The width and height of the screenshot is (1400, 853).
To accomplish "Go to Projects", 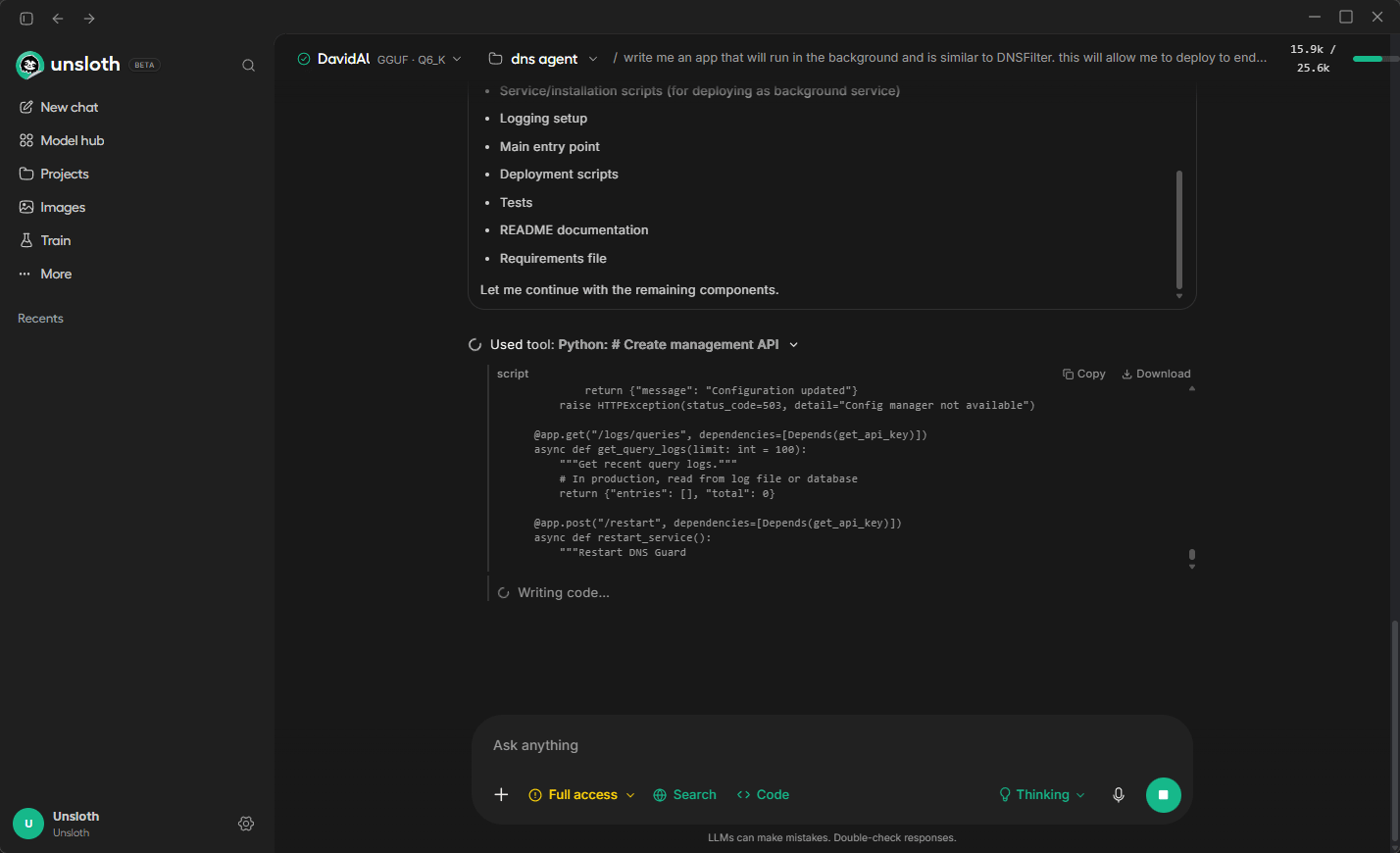I will point(54,174).
